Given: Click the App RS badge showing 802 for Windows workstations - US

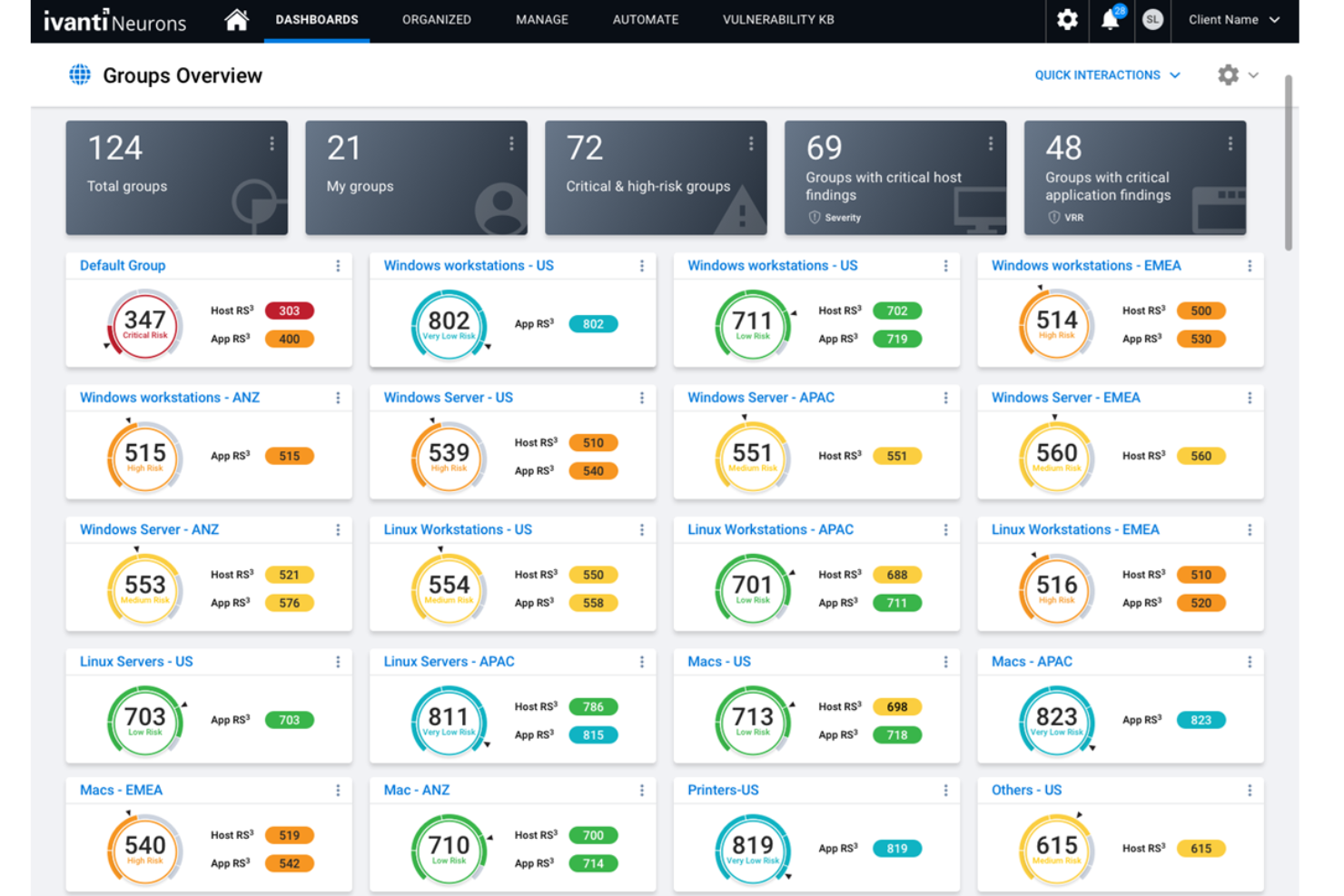Looking at the screenshot, I should [593, 324].
